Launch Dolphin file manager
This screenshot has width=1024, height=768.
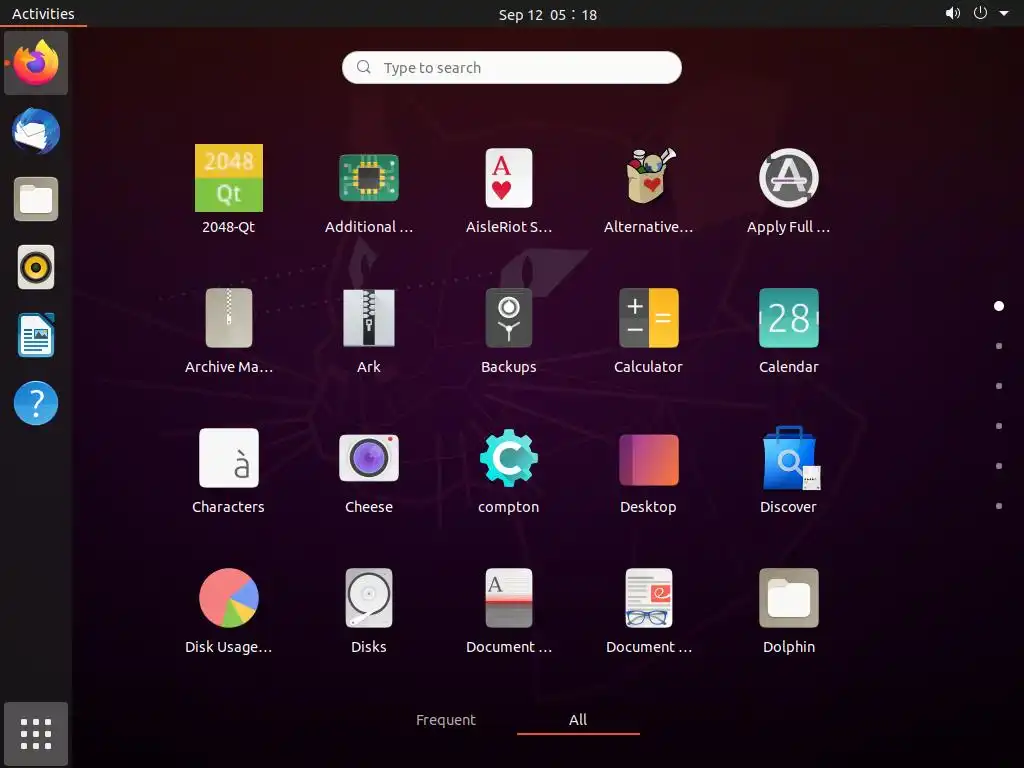(x=788, y=598)
